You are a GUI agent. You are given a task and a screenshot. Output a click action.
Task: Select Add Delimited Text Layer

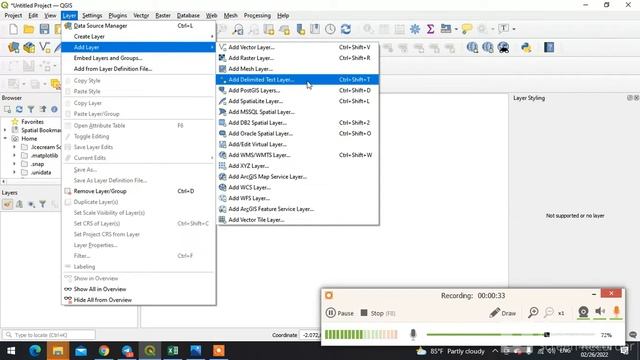click(x=298, y=80)
